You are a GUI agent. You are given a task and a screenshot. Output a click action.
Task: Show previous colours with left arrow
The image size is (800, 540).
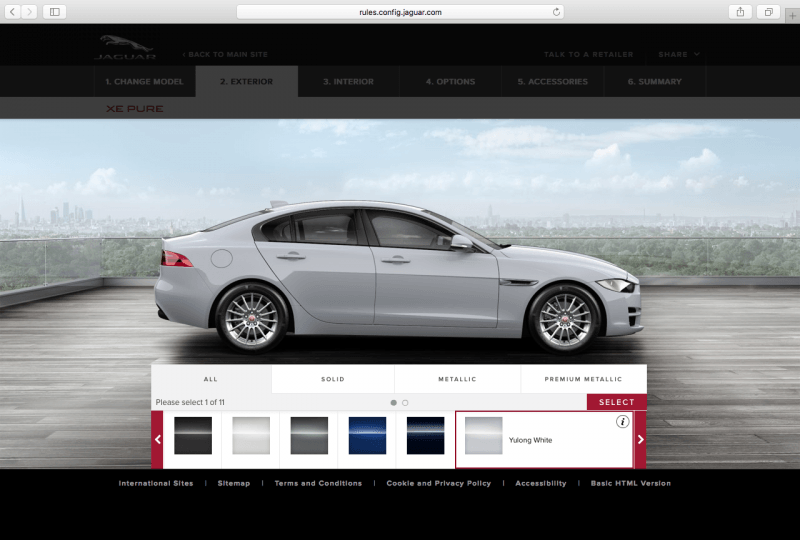pyautogui.click(x=157, y=439)
